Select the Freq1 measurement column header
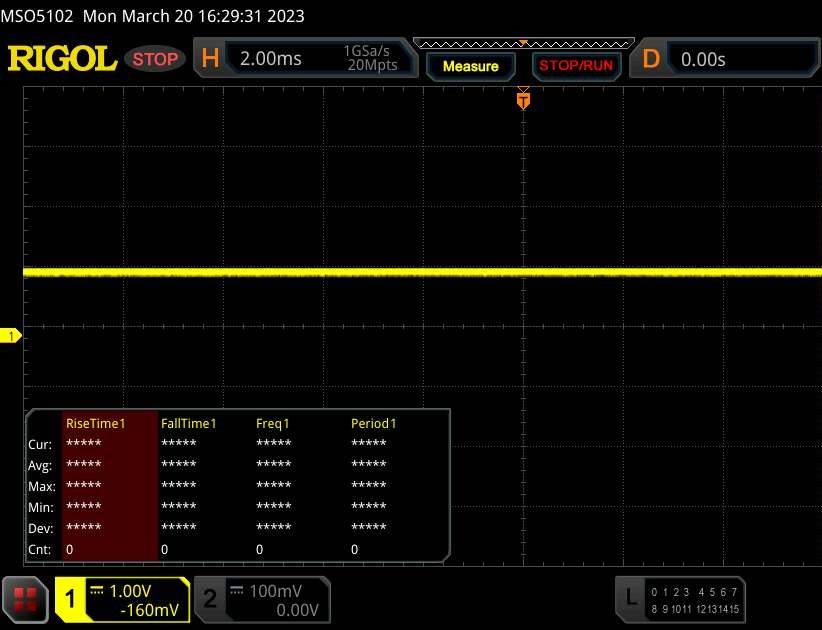Viewport: 822px width, 630px height. point(273,424)
